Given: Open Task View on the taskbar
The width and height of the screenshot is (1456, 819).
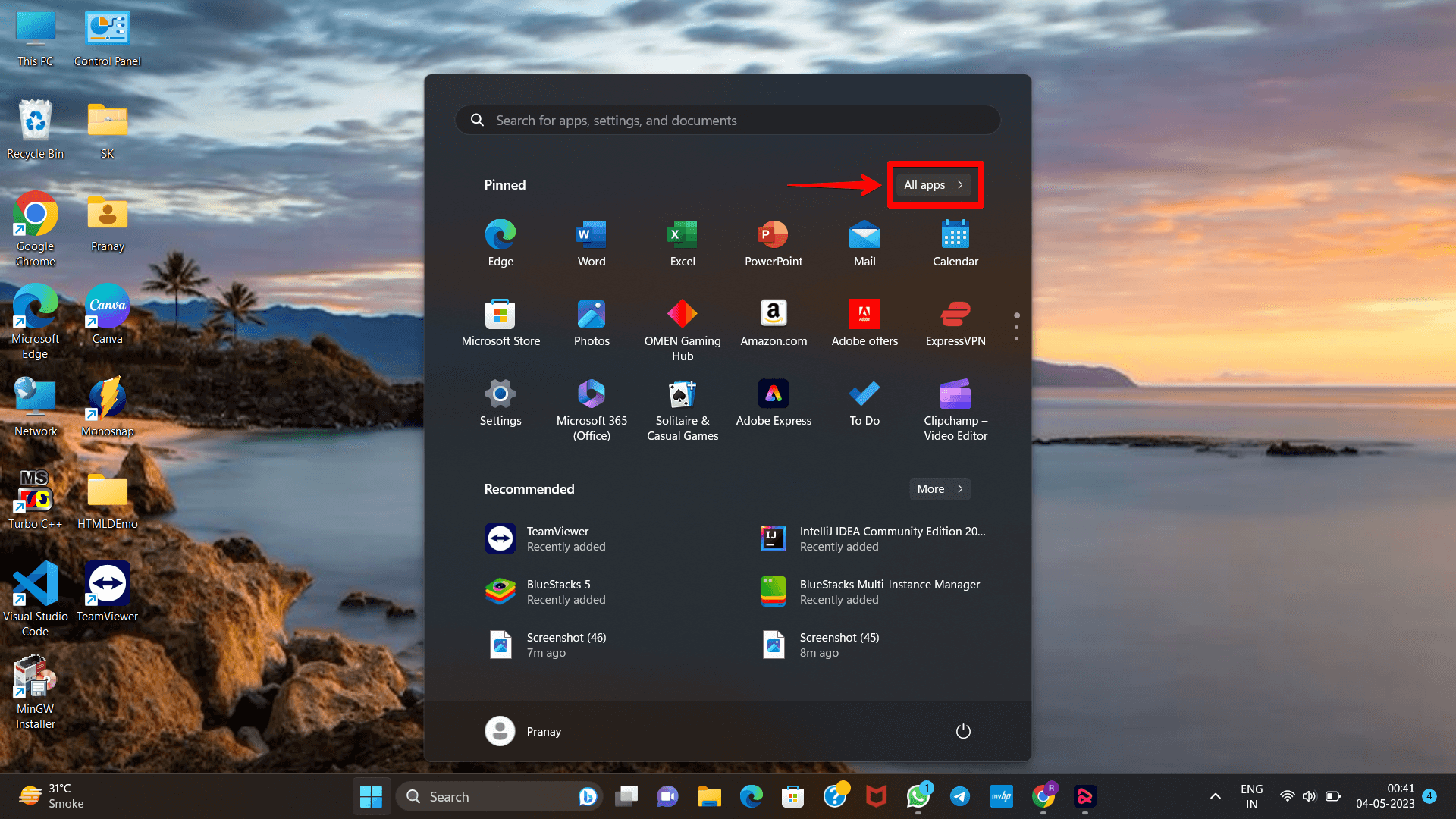Looking at the screenshot, I should coord(626,796).
